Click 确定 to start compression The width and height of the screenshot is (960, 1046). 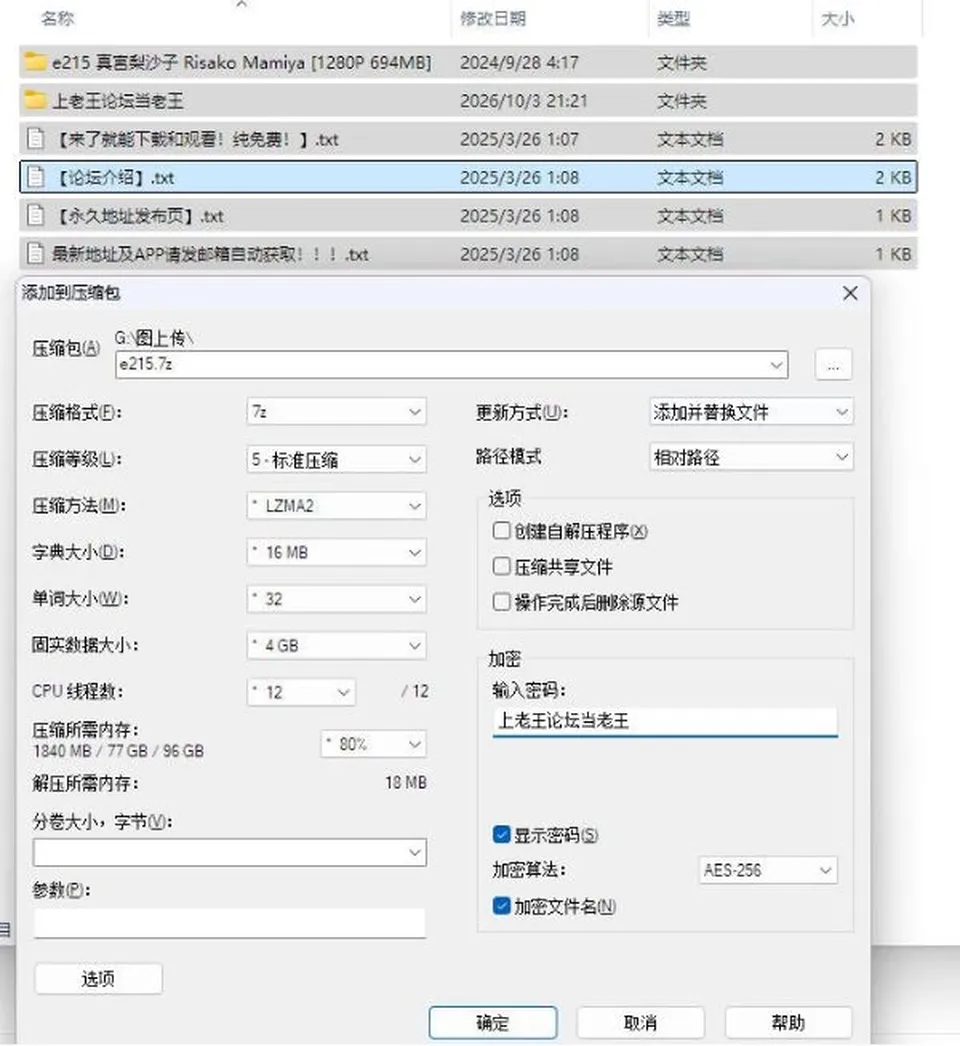(493, 1023)
